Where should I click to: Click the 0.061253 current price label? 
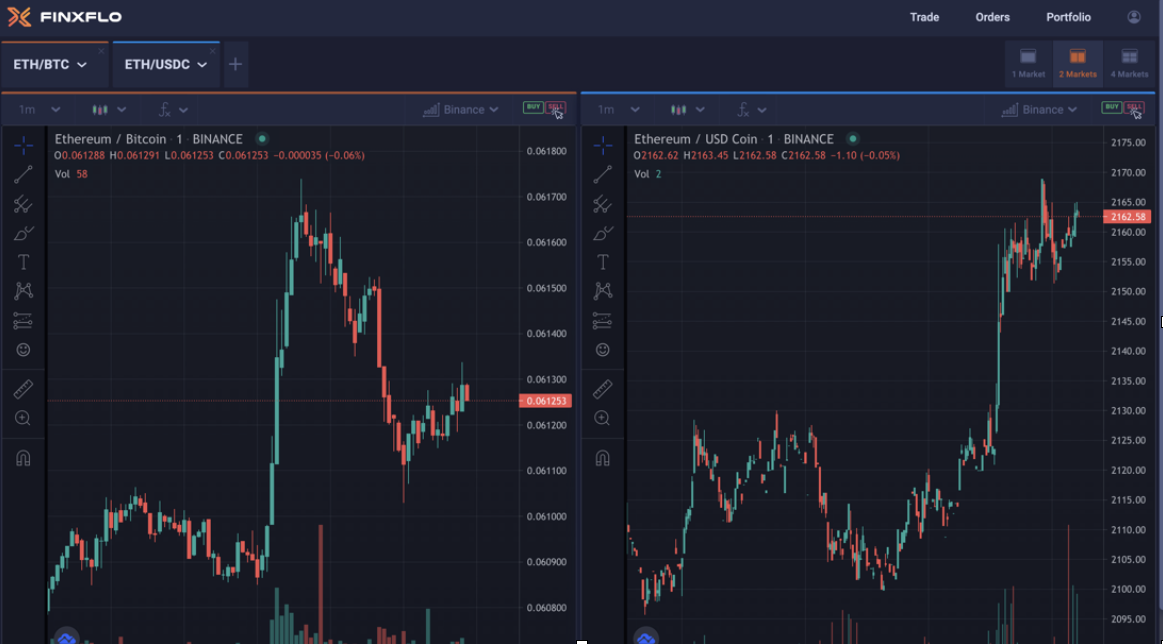(x=544, y=401)
